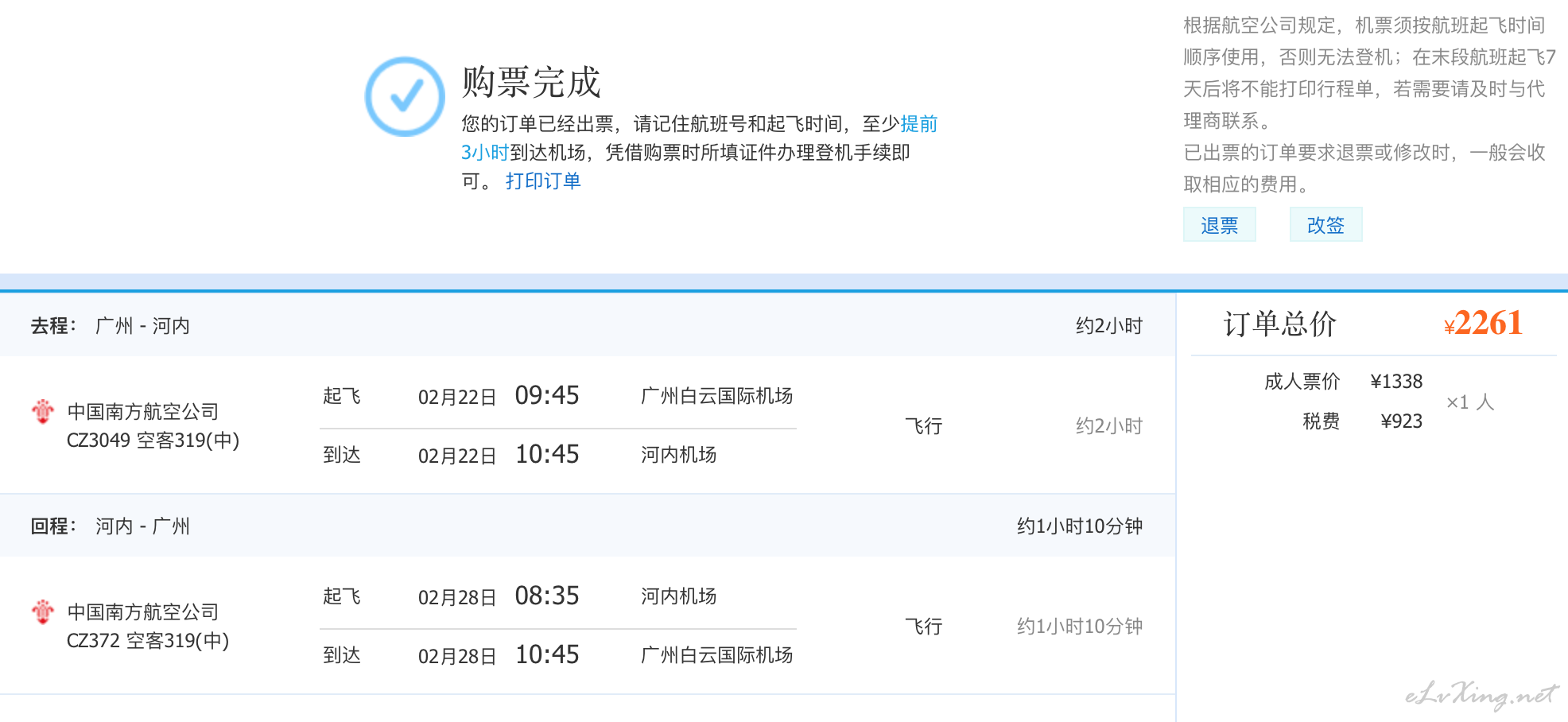Click 约1小时10分钟 in the return header bar
Screen dimensions: 1568x722
pyautogui.click(x=1080, y=526)
